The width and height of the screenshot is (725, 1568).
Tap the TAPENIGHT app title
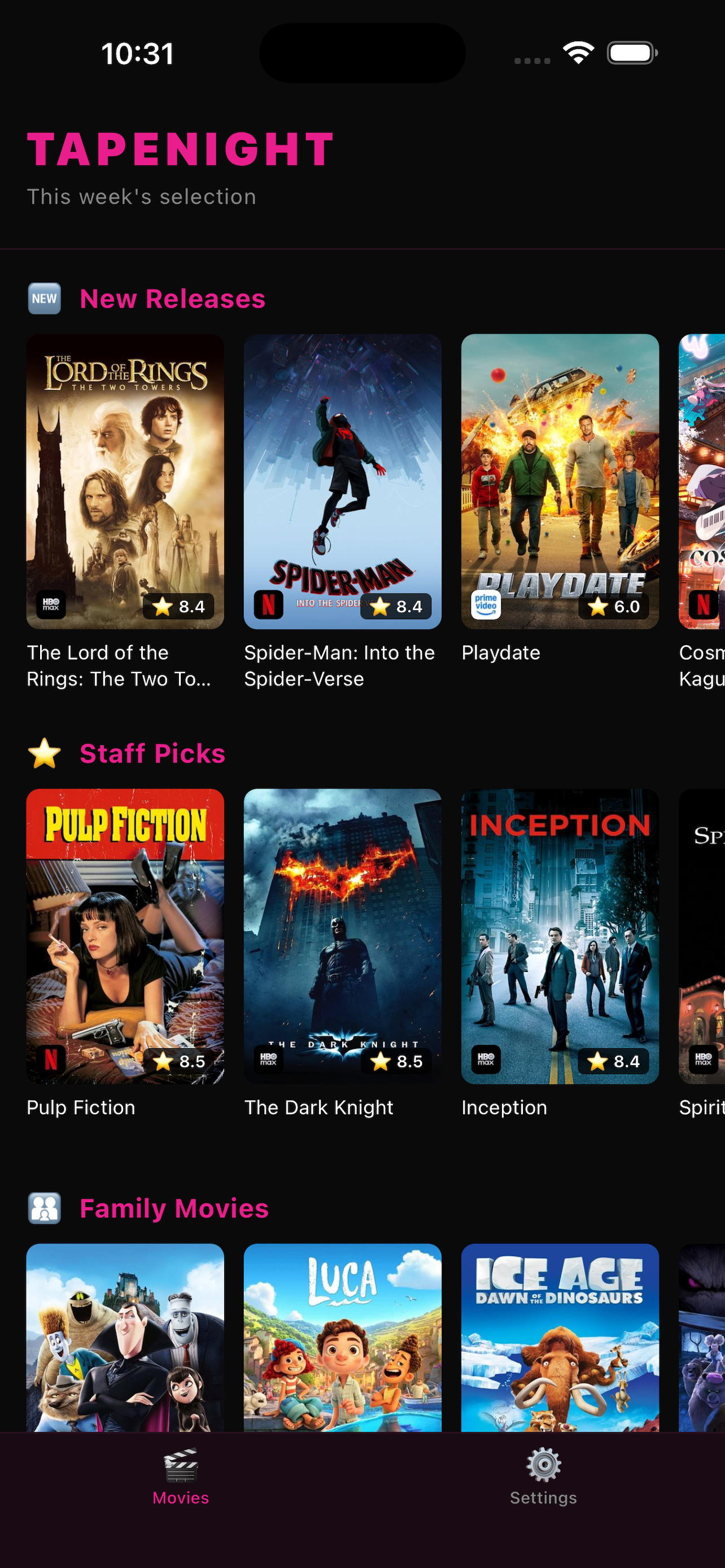pos(181,149)
